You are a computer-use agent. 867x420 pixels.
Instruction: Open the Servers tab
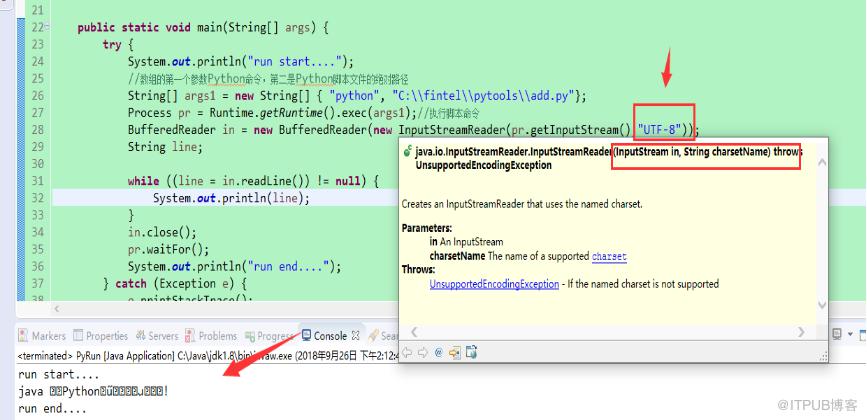pyautogui.click(x=156, y=336)
